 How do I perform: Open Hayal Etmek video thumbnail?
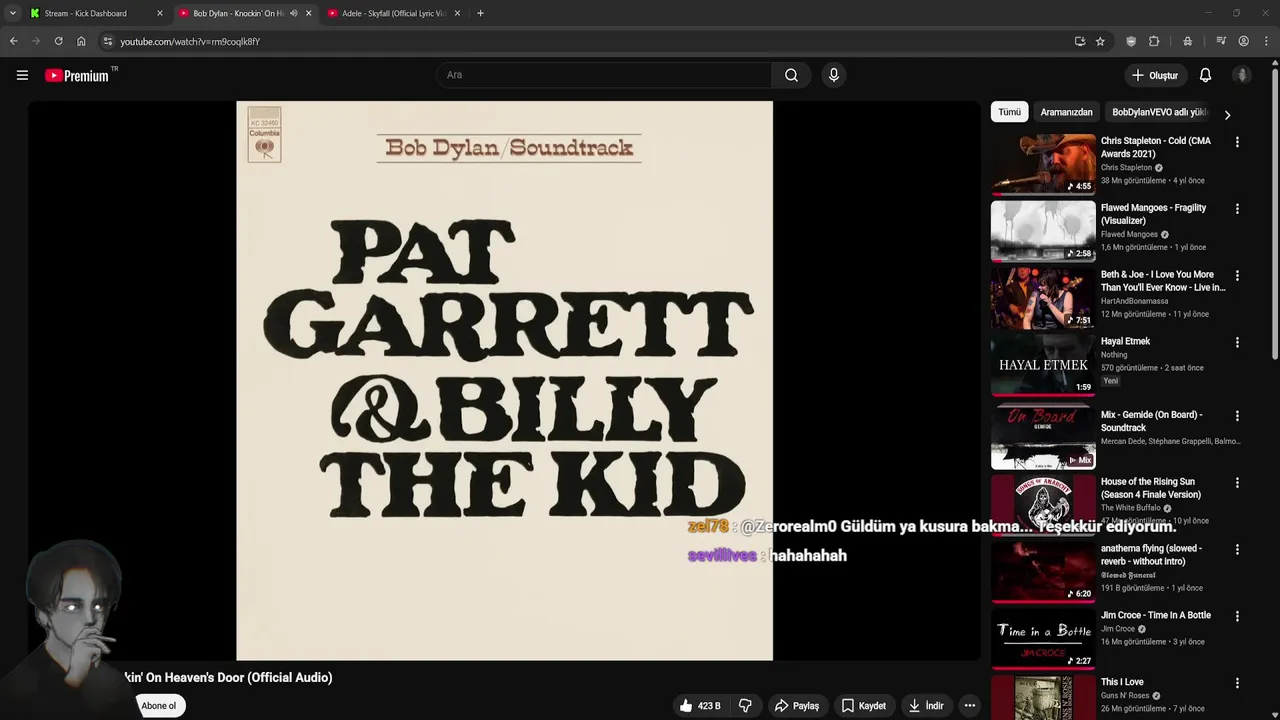[1043, 364]
